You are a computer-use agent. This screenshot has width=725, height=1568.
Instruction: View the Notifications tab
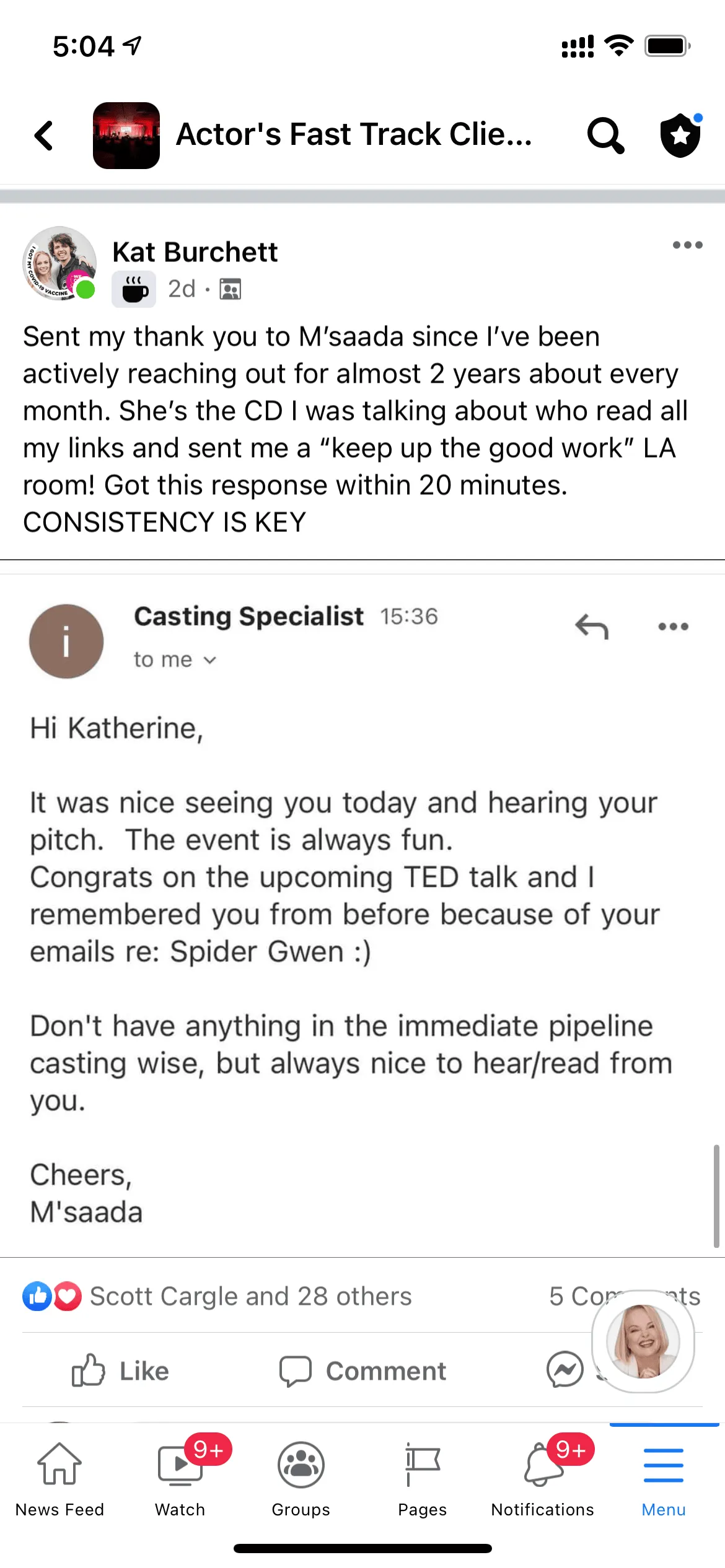pyautogui.click(x=543, y=1478)
